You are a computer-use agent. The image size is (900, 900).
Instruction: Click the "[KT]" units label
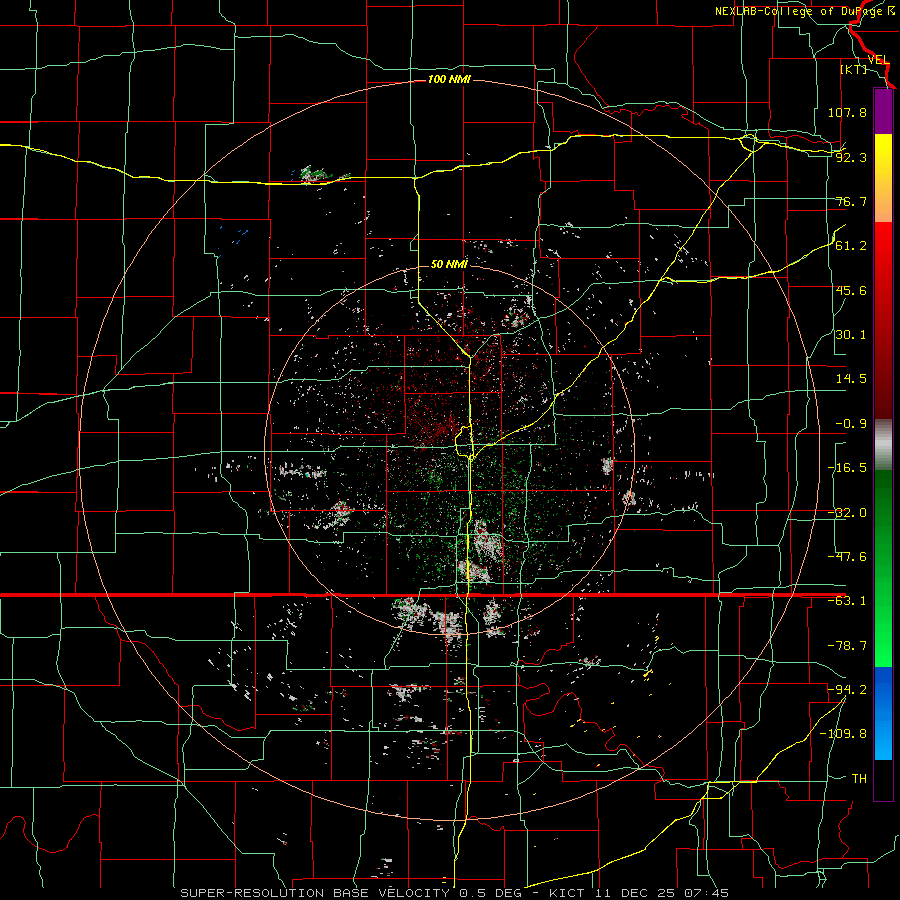coord(854,69)
